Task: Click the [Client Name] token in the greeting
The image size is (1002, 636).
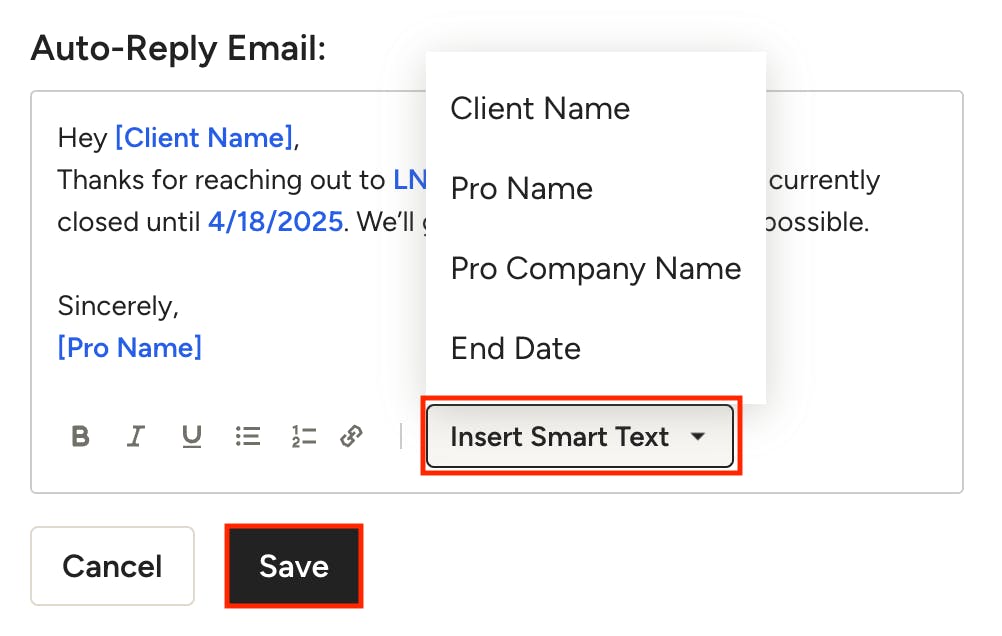Action: click(204, 138)
